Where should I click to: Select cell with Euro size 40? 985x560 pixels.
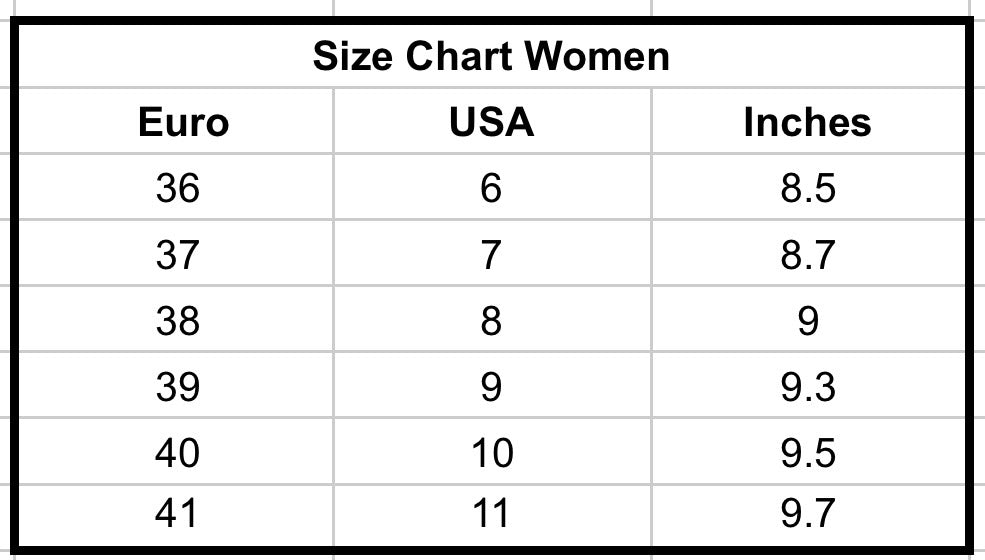tap(178, 453)
